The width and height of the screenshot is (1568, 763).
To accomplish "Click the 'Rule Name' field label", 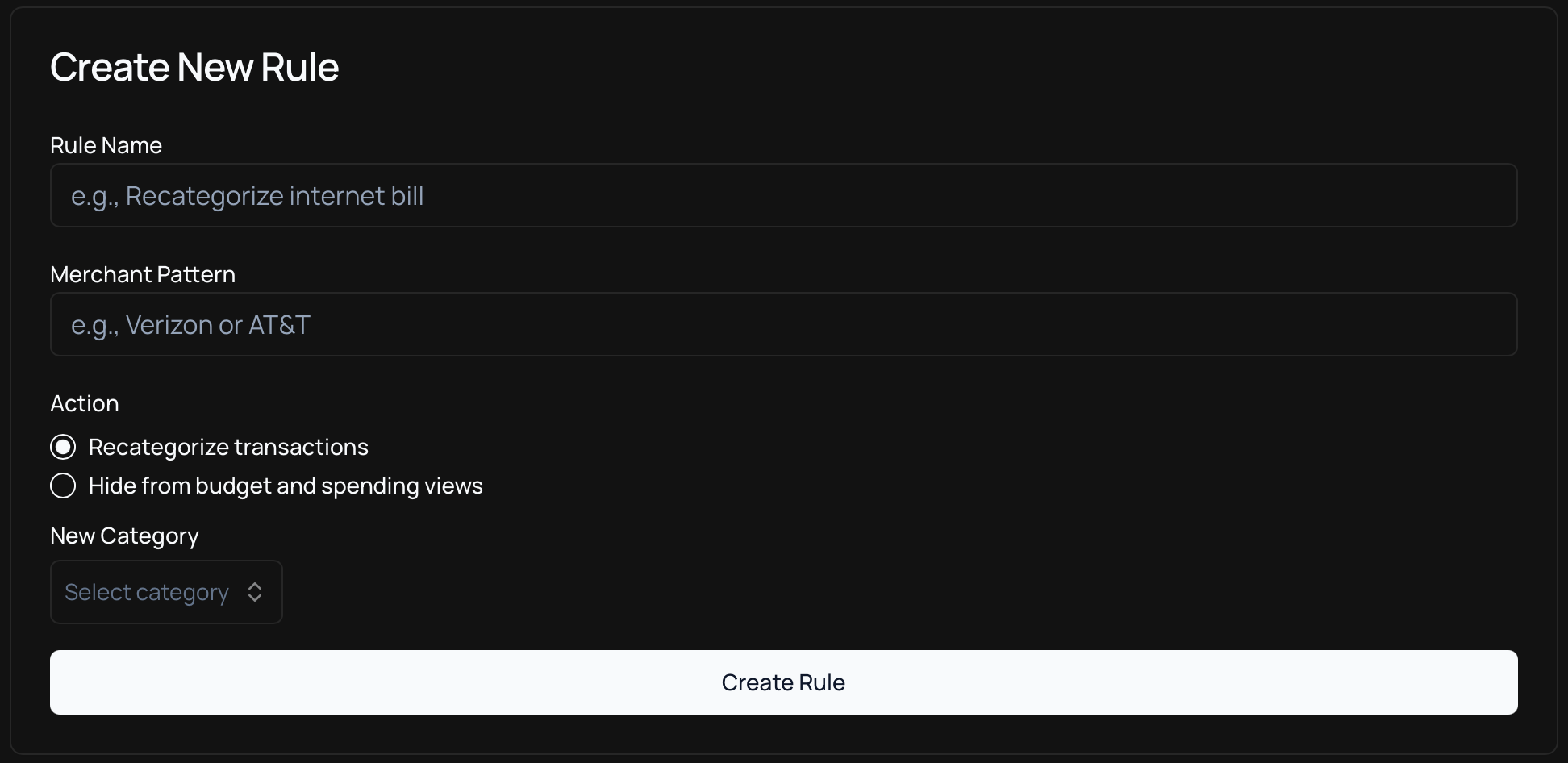I will point(106,145).
